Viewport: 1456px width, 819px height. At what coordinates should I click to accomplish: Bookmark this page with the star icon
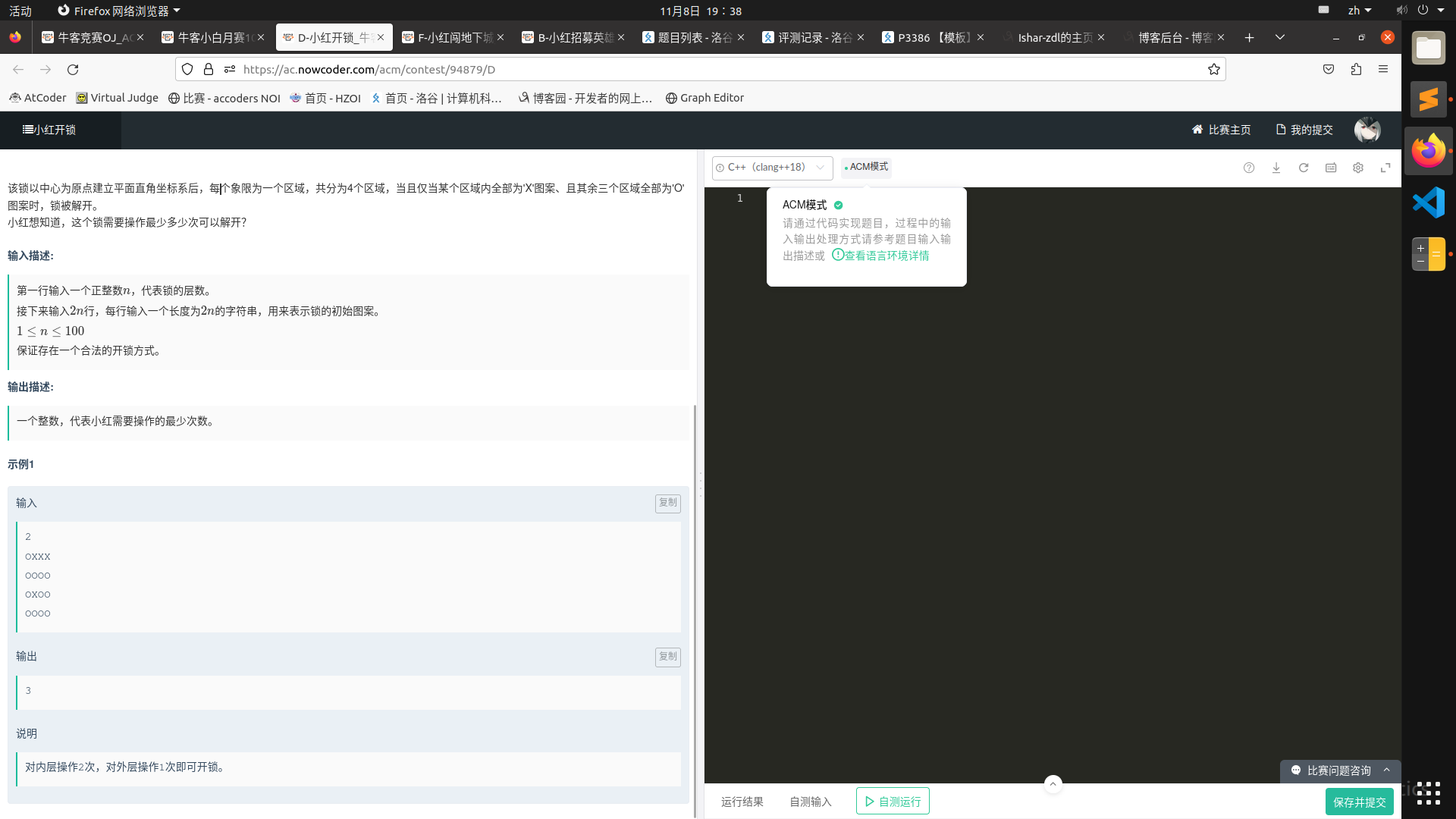1214,70
